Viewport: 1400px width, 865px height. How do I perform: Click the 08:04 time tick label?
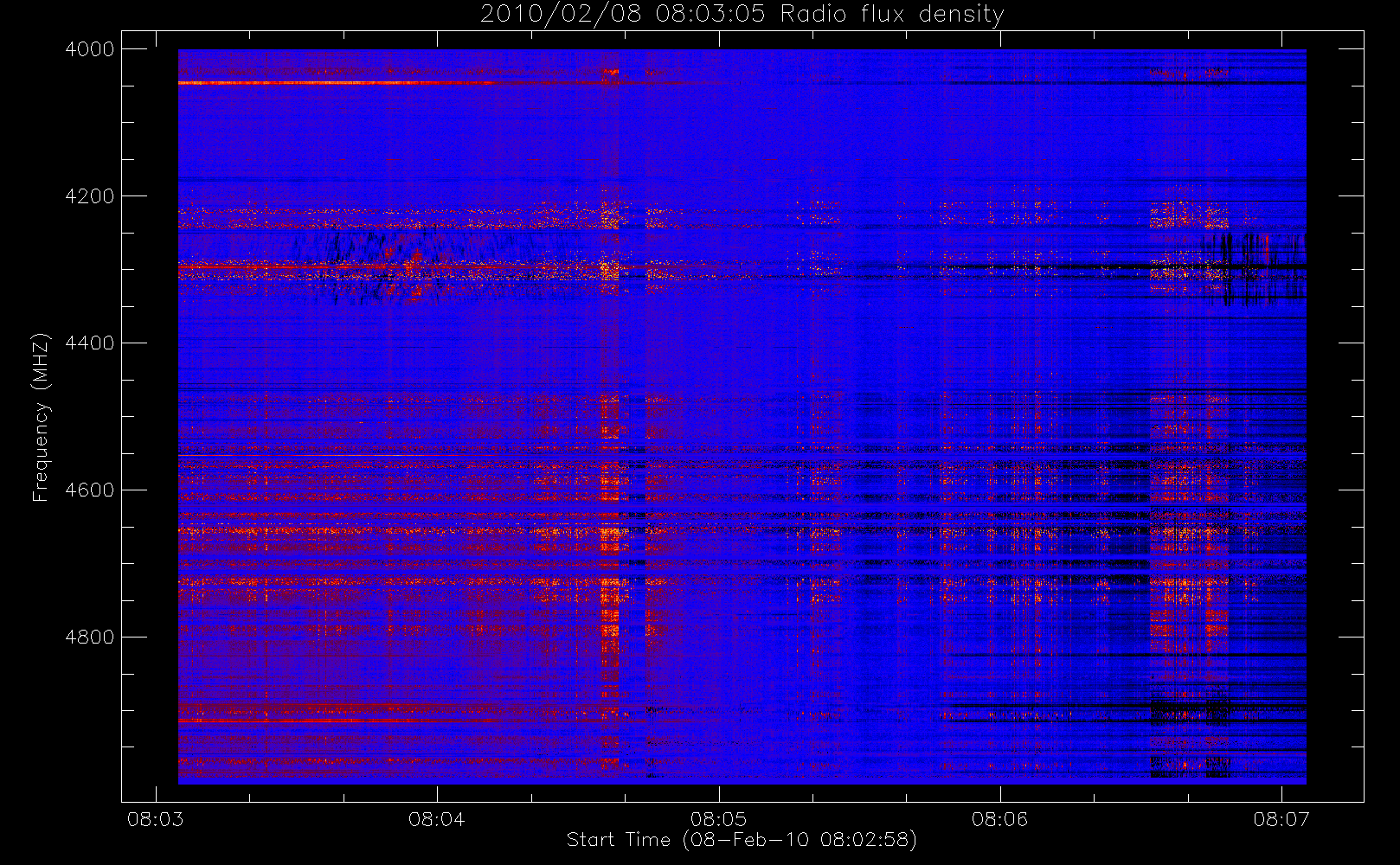coord(437,819)
